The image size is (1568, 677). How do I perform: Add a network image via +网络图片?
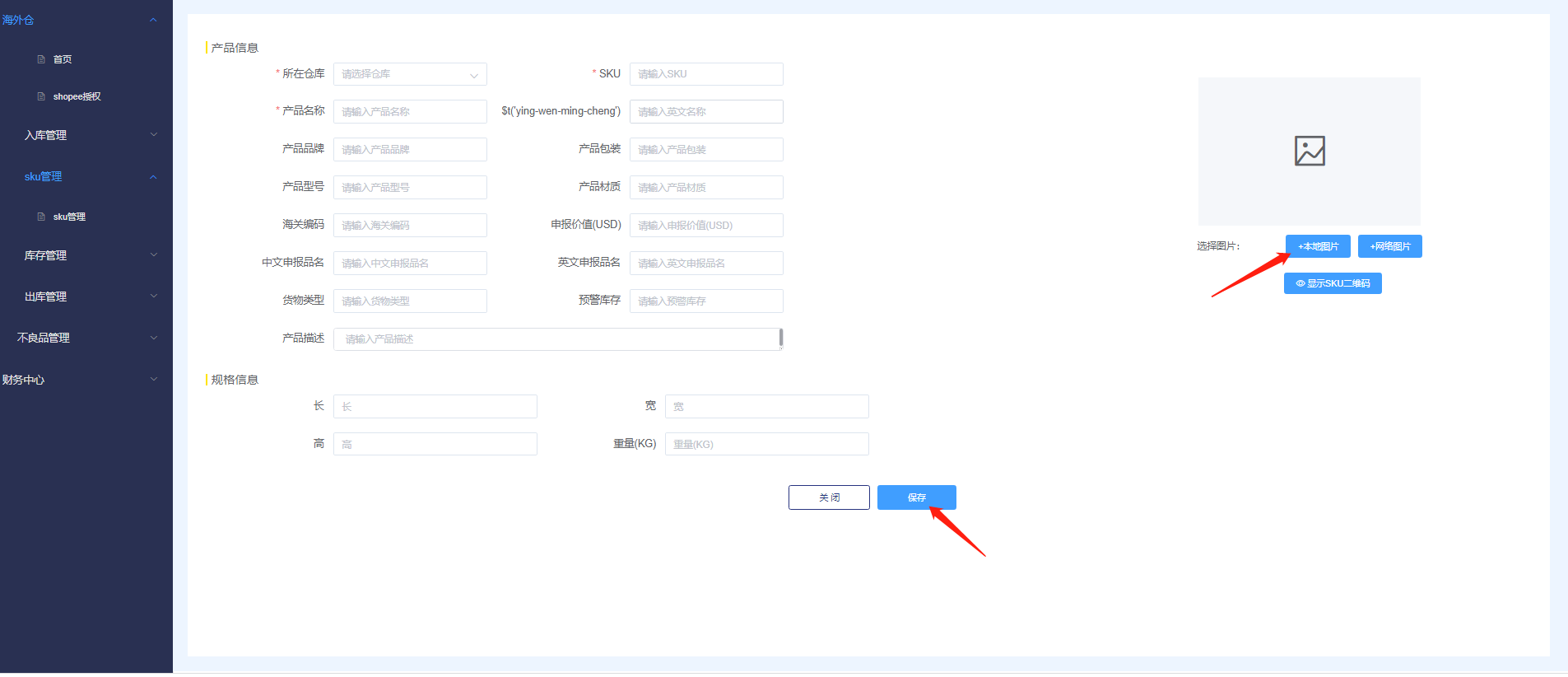pos(1389,246)
